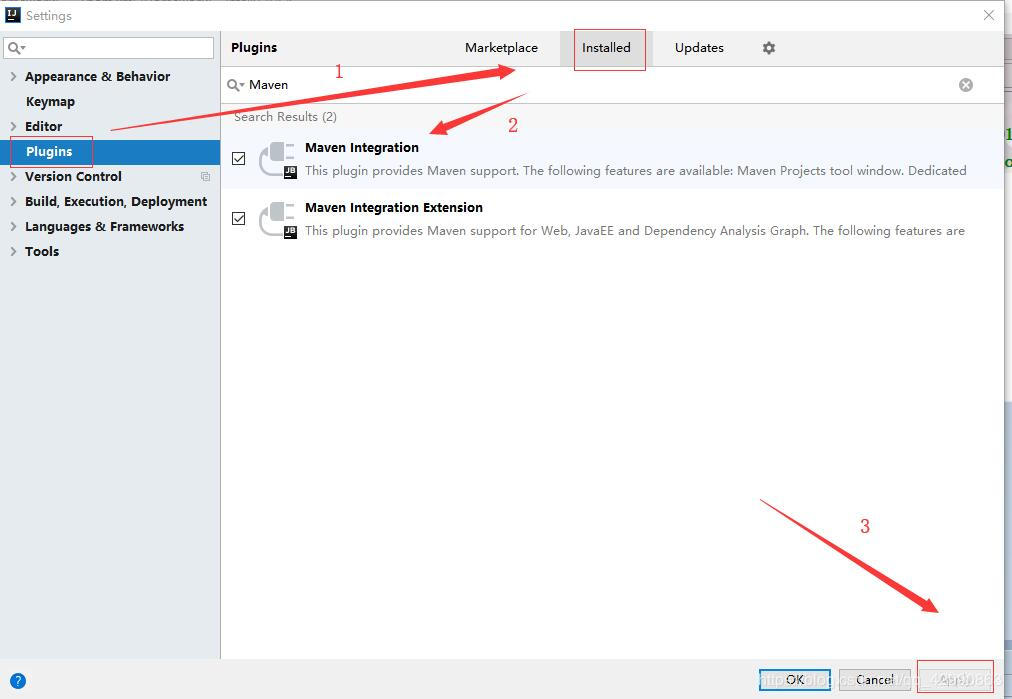Screen dimensions: 1012x699
Task: Disable the Maven Integration plugin checkbox
Action: [x=239, y=158]
